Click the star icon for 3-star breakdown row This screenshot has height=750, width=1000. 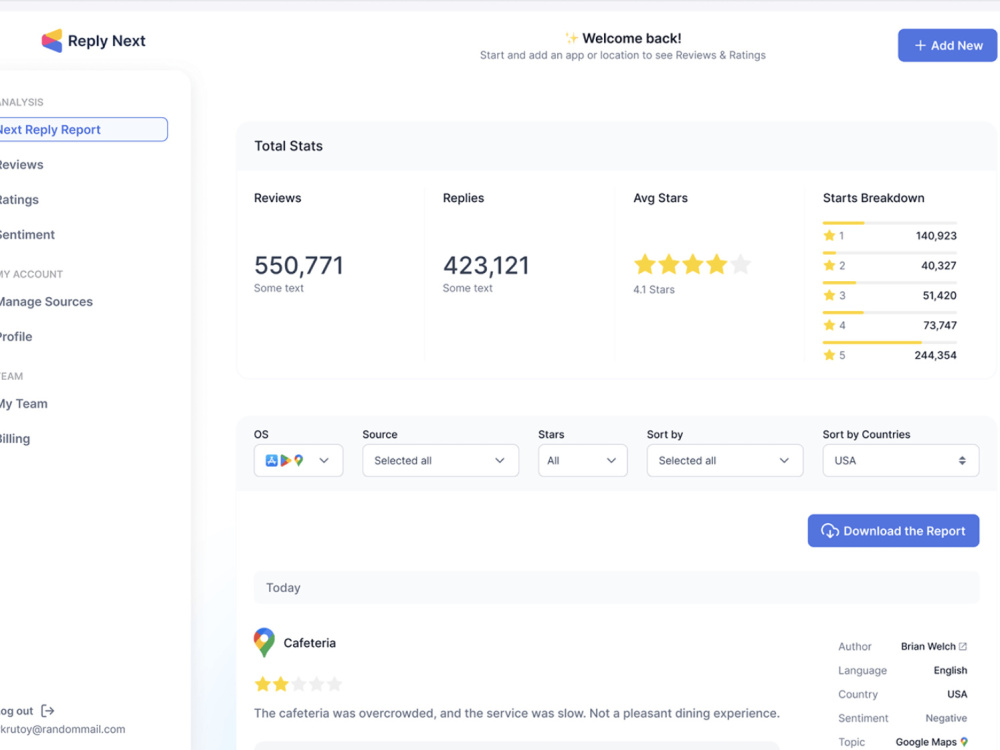click(x=829, y=295)
